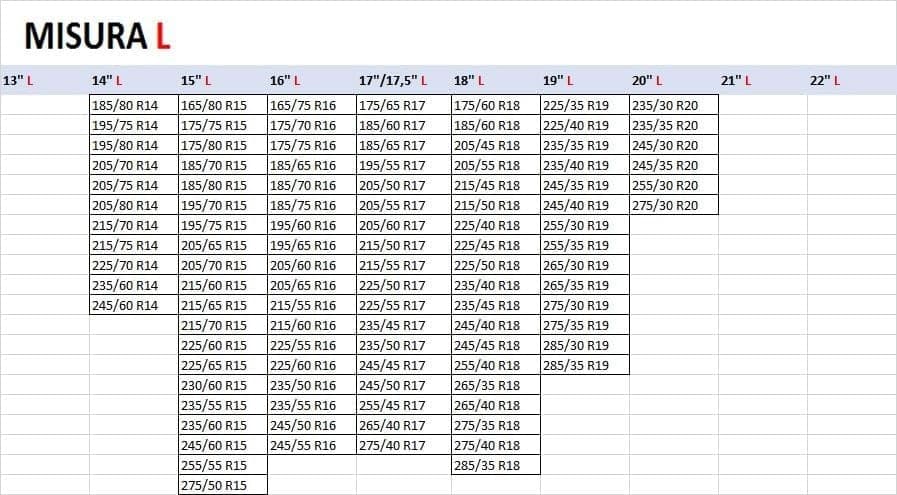Image resolution: width=897 pixels, height=495 pixels.
Task: Click cell 195/75 R14
Action: point(134,125)
